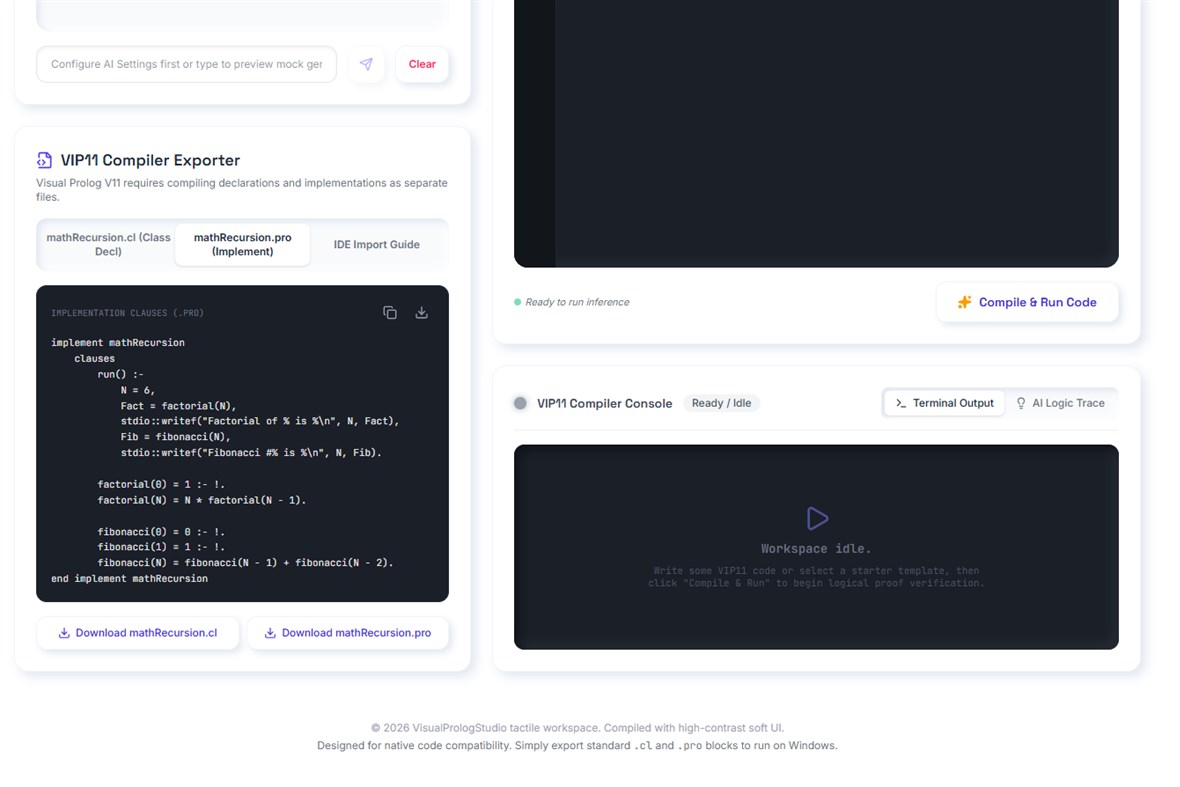The height and width of the screenshot is (787, 1180).
Task: Click the green ready status dot
Action: coord(517,302)
